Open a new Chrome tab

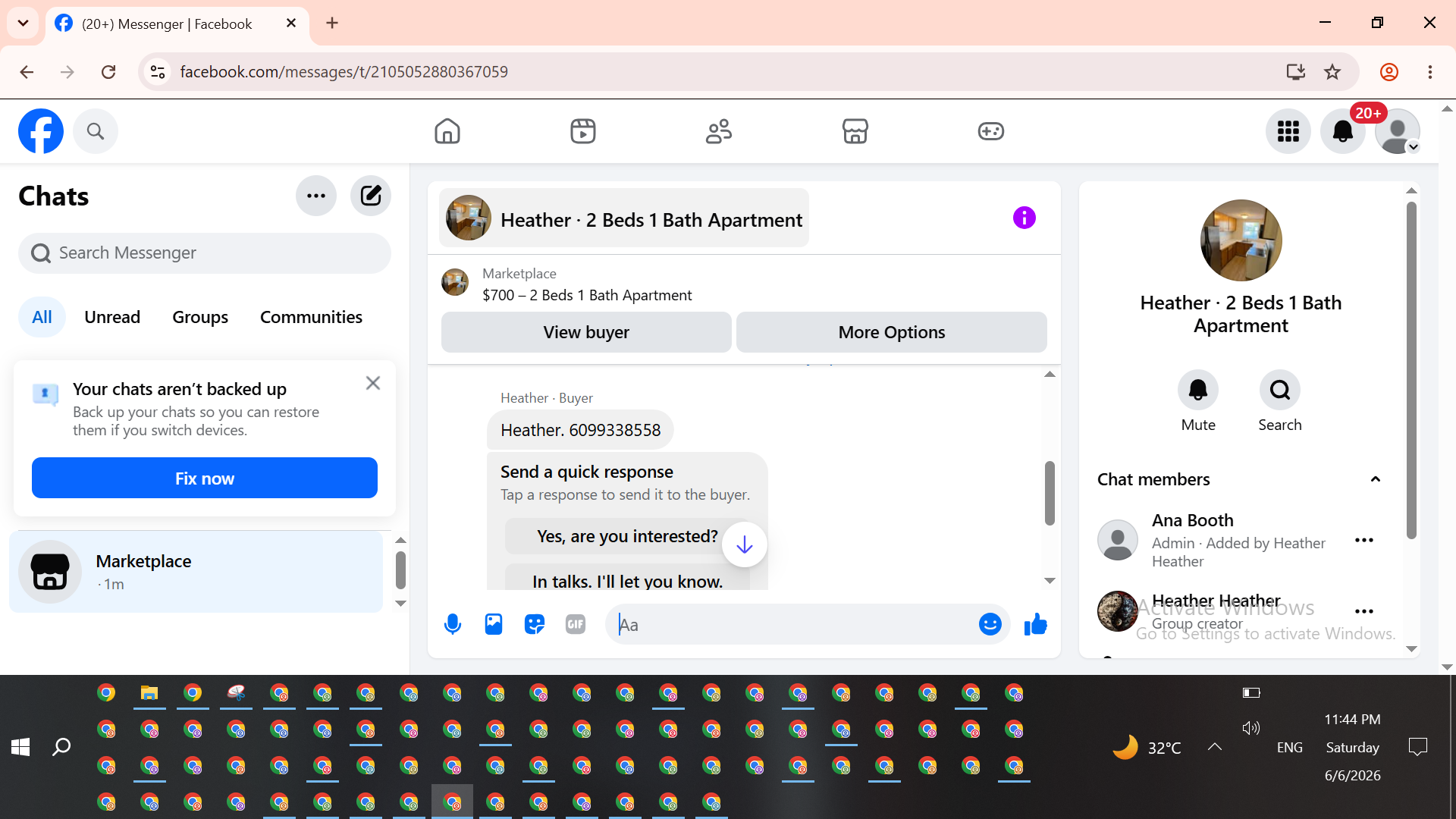(x=332, y=24)
